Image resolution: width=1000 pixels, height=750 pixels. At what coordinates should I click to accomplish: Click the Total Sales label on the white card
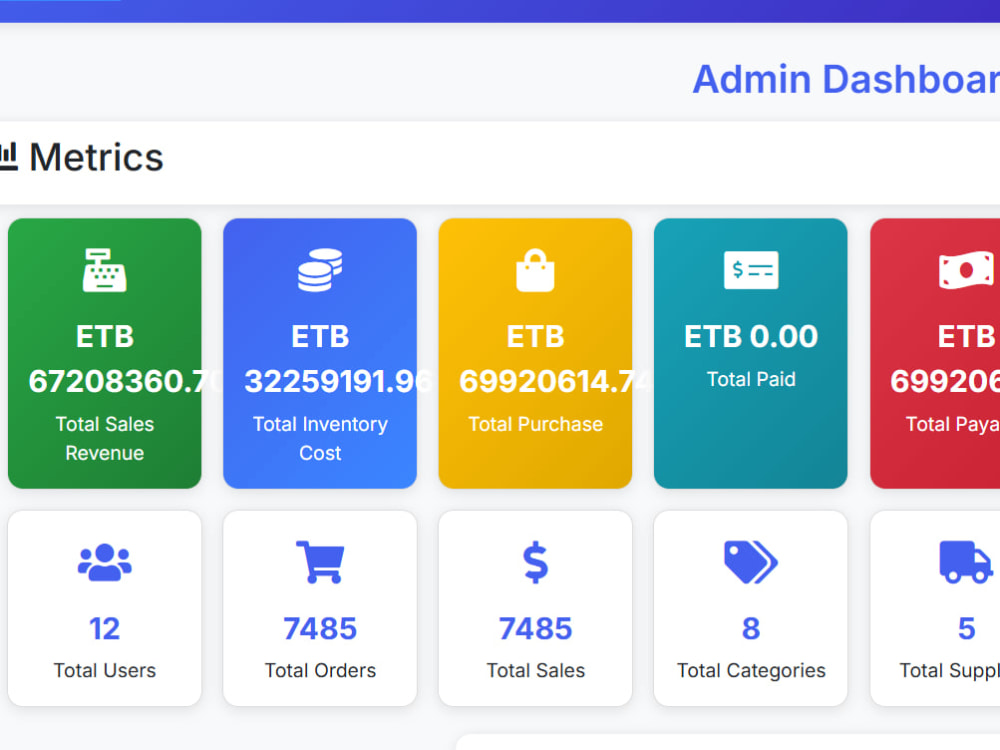click(x=535, y=670)
